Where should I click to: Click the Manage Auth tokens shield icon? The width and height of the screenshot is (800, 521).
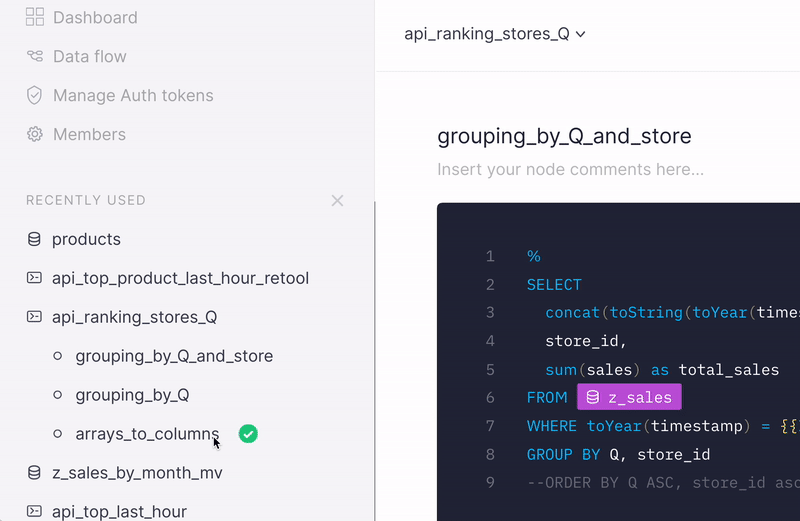coord(35,95)
